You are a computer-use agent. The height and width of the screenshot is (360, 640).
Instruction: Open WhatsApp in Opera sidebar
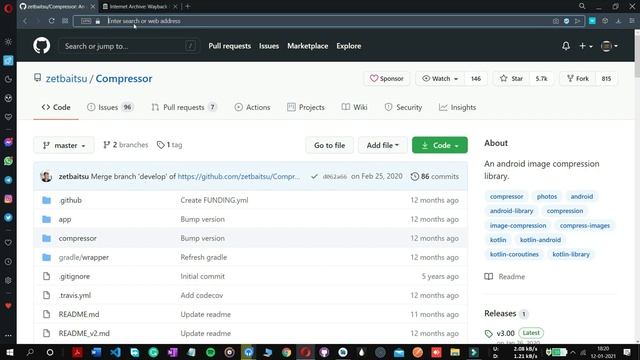pyautogui.click(x=8, y=161)
